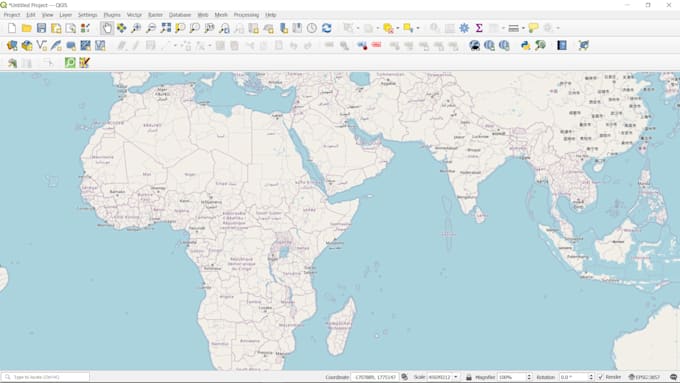Screen dimensions: 680x383
Task: Open the Processing menu
Action: tap(246, 15)
